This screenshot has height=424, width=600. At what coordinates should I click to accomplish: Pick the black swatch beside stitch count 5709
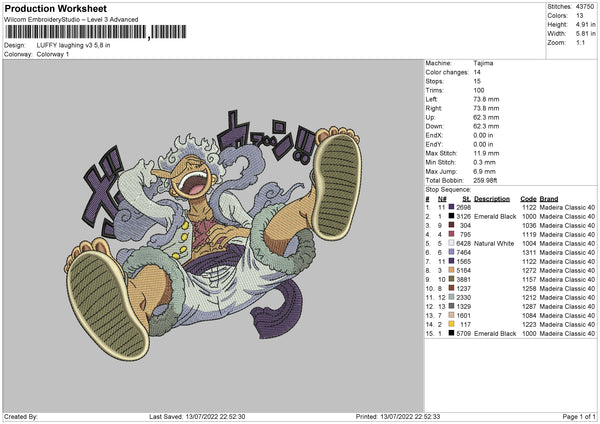(x=451, y=333)
